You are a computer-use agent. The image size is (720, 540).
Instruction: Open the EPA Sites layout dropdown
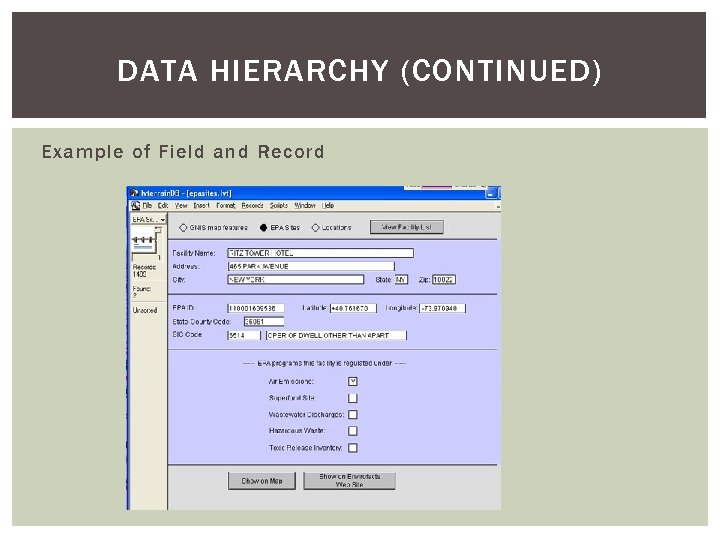149,220
